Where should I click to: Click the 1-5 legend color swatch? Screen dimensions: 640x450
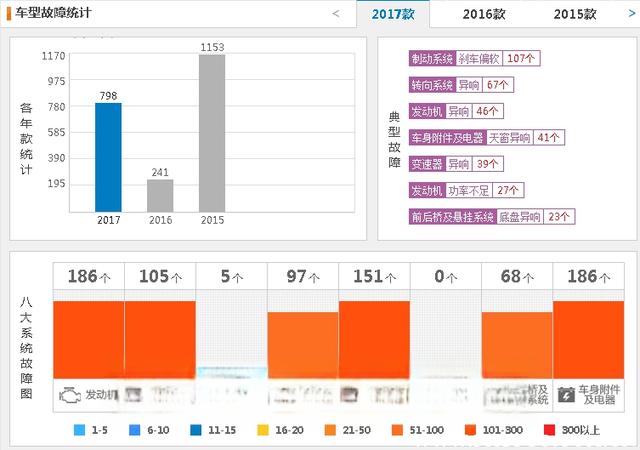click(x=79, y=430)
